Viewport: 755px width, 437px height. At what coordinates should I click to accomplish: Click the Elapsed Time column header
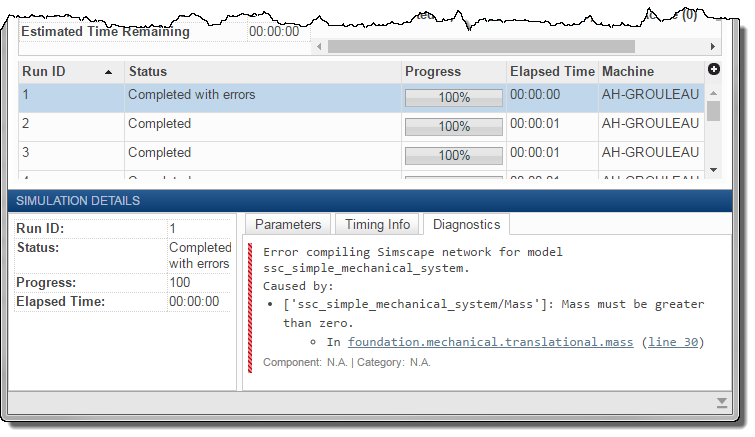tap(551, 72)
